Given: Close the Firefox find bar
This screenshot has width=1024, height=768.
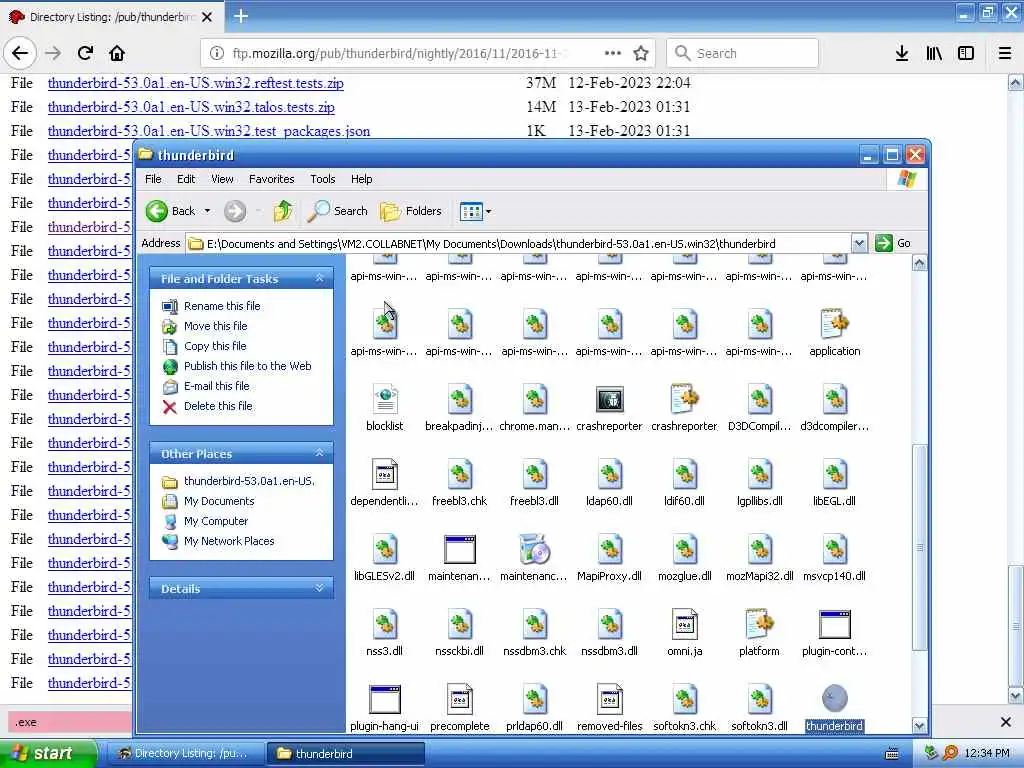Looking at the screenshot, I should (x=1006, y=722).
